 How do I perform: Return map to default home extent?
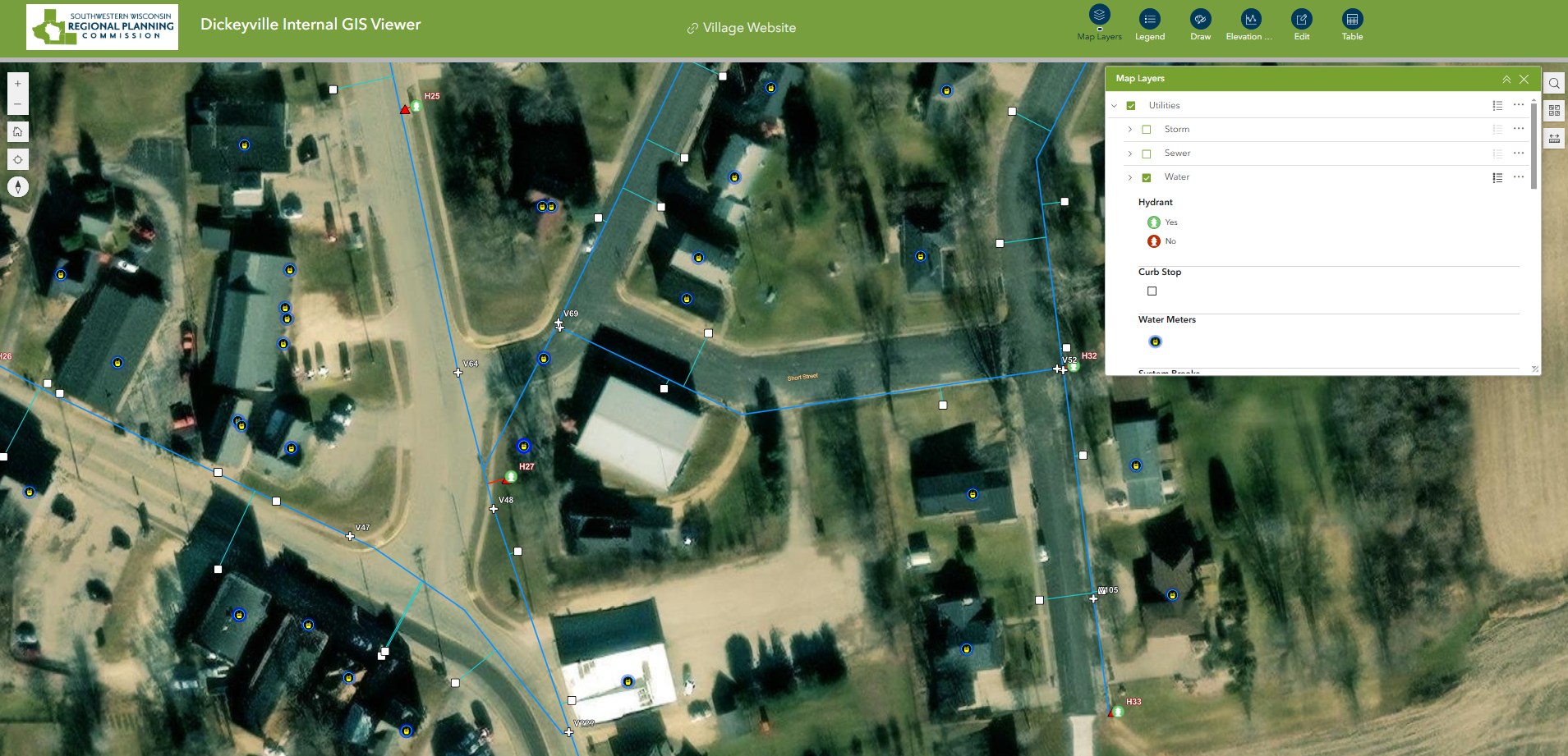18,131
